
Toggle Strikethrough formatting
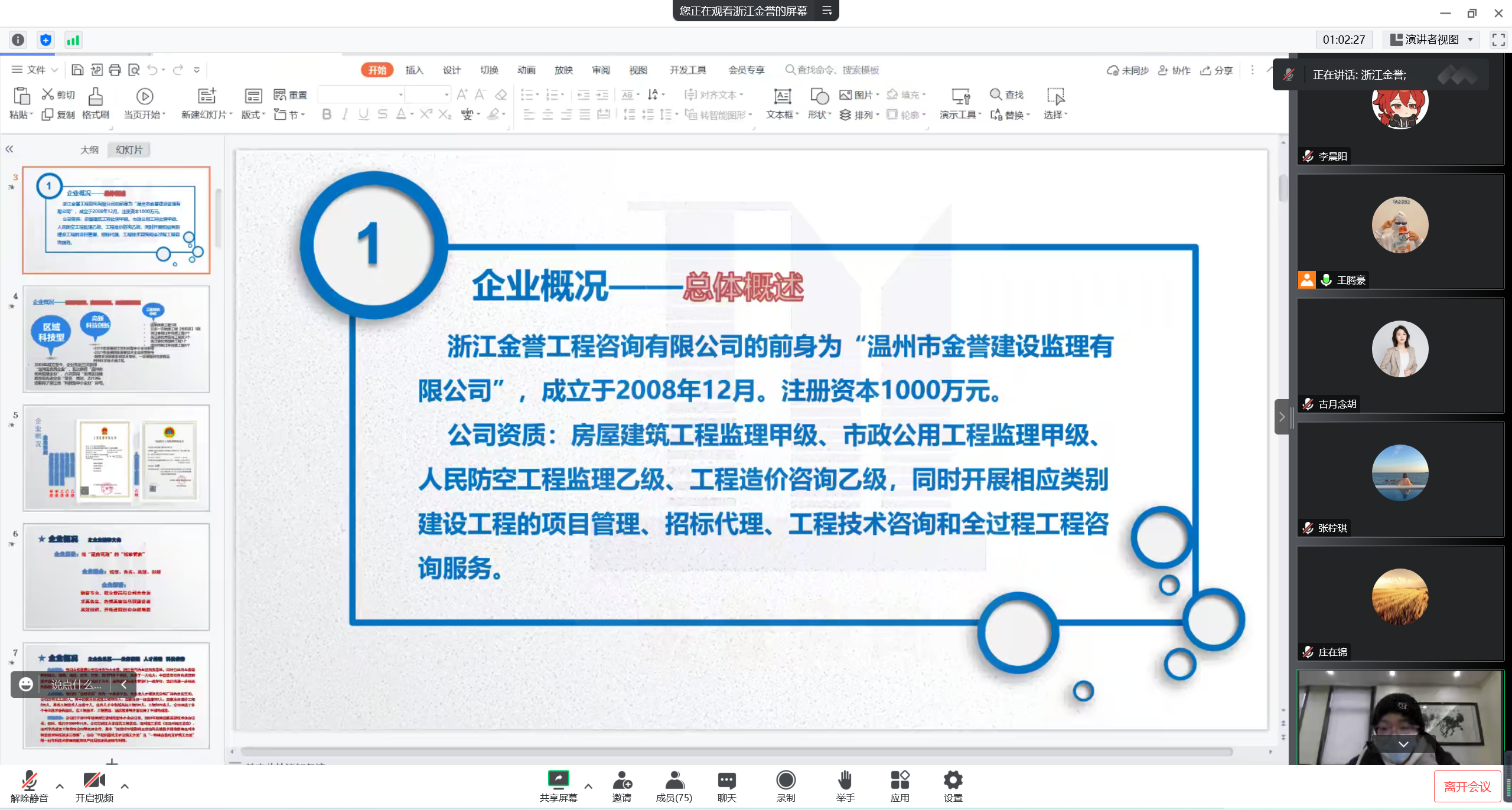[383, 115]
